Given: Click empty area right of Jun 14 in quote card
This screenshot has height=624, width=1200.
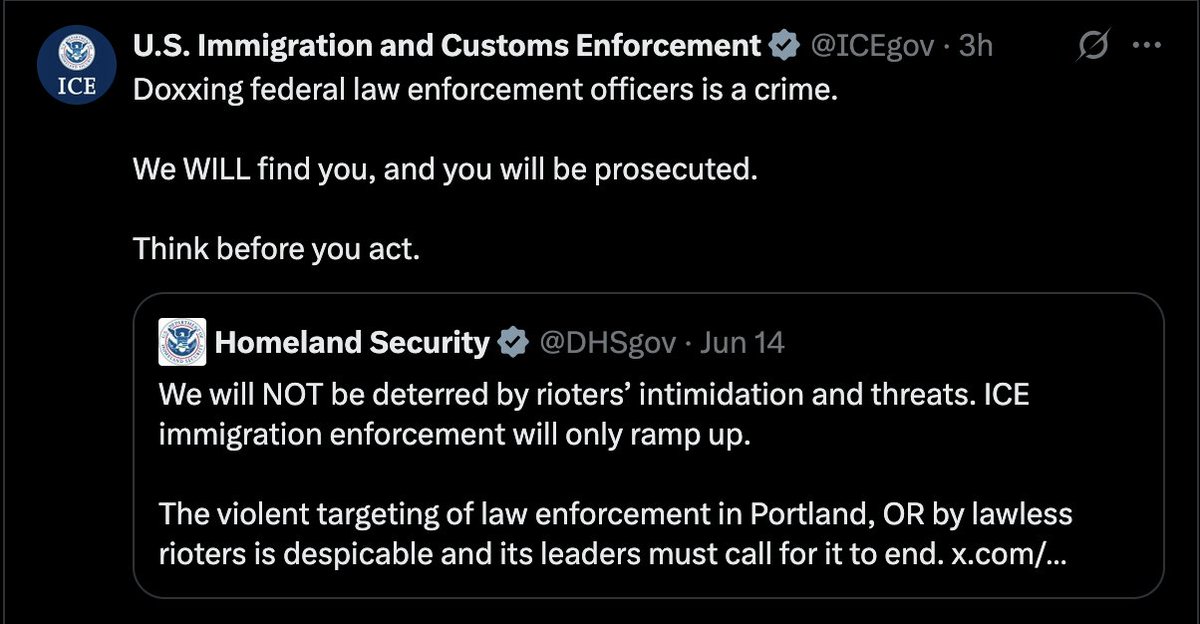Looking at the screenshot, I should point(970,343).
